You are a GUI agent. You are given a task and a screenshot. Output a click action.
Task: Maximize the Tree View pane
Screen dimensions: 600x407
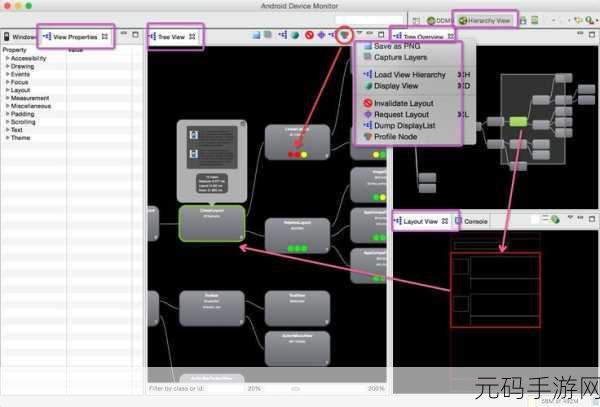381,34
